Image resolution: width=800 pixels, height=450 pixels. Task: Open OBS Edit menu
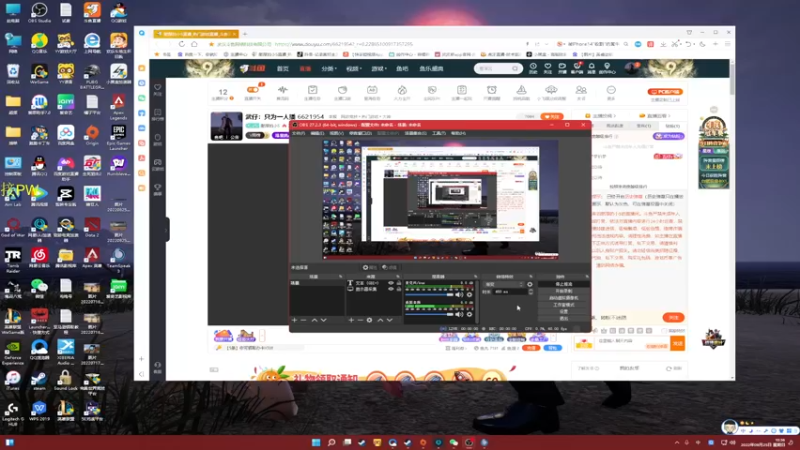[317, 134]
